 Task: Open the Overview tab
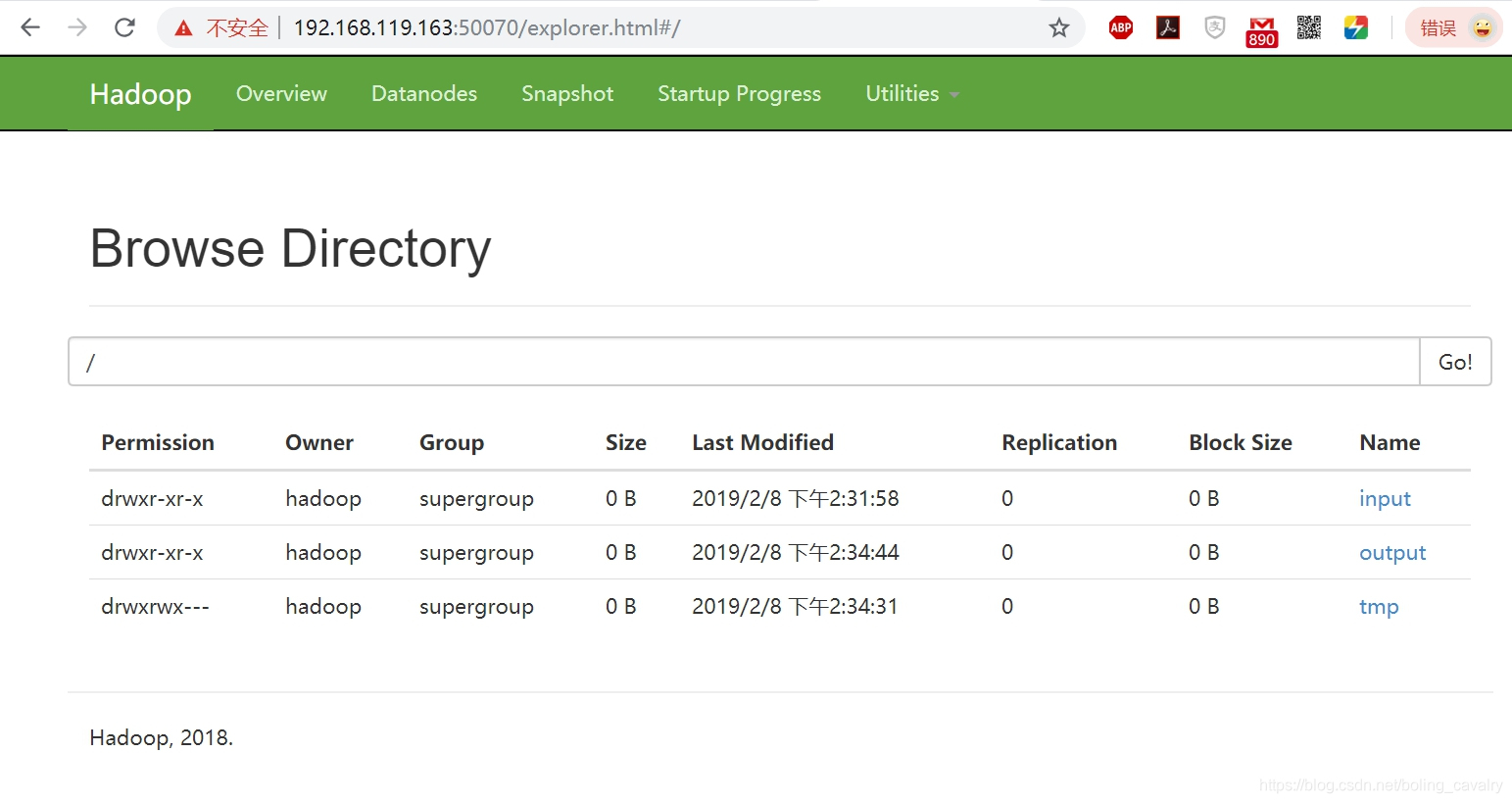coord(281,93)
